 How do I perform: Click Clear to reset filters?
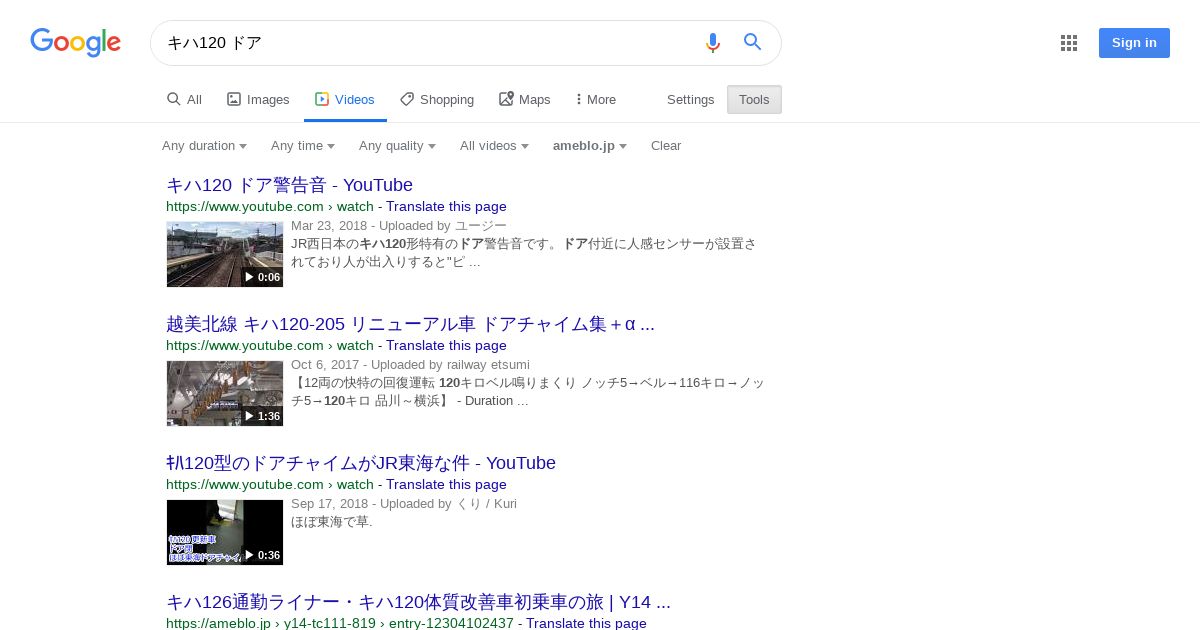point(666,146)
